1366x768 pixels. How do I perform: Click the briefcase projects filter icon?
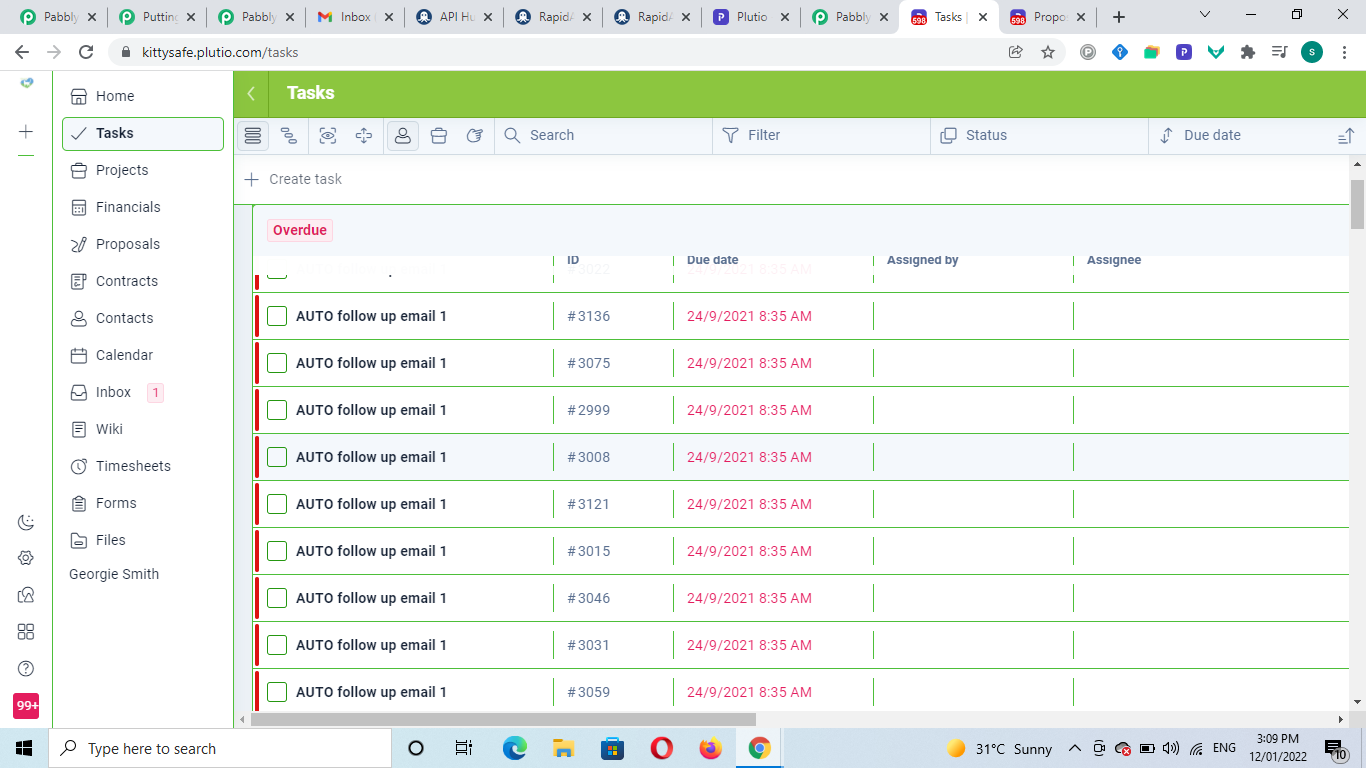pyautogui.click(x=439, y=135)
